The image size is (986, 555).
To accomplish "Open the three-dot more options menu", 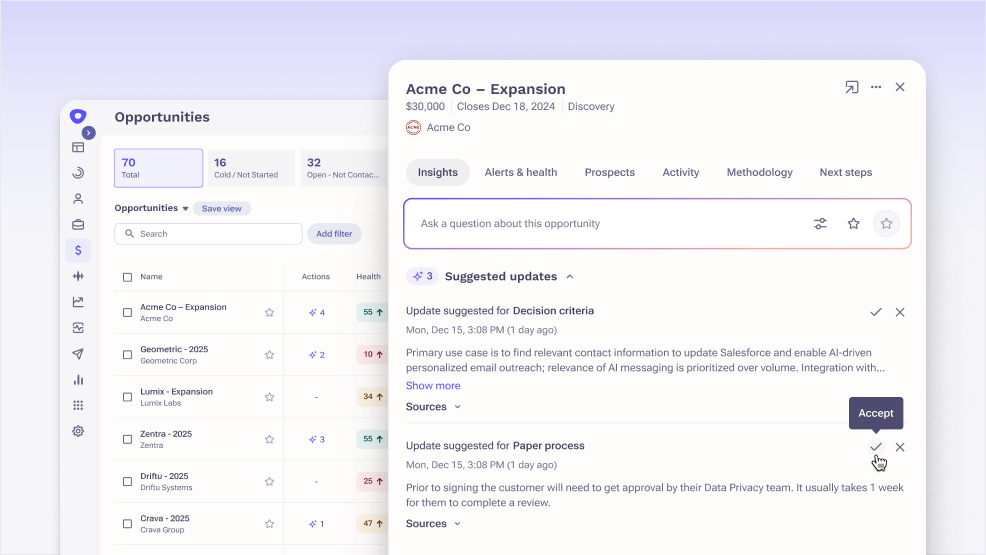I will (876, 87).
